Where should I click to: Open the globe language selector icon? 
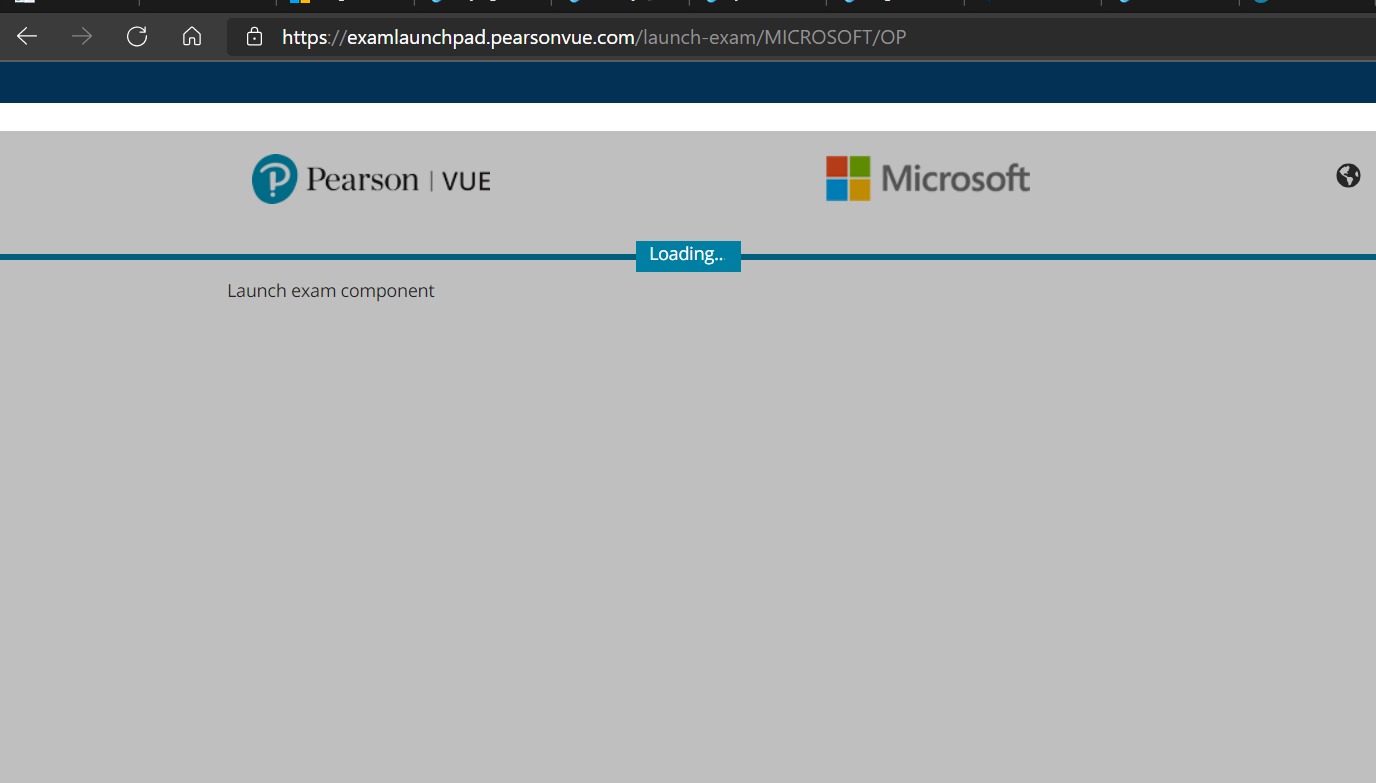coord(1348,175)
